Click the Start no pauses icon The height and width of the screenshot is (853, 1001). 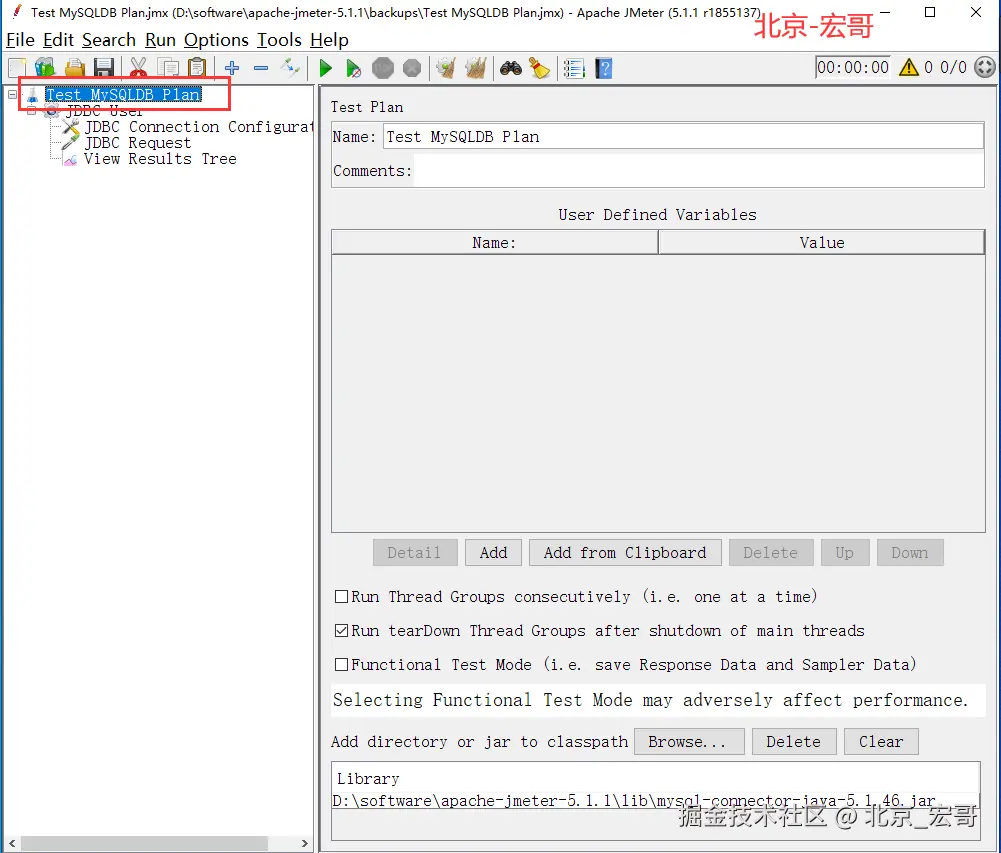point(353,68)
